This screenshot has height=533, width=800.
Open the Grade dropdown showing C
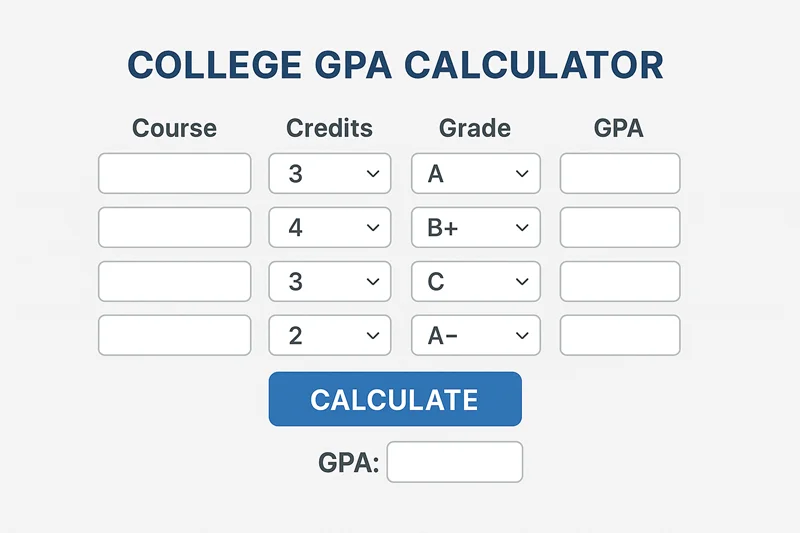click(475, 282)
